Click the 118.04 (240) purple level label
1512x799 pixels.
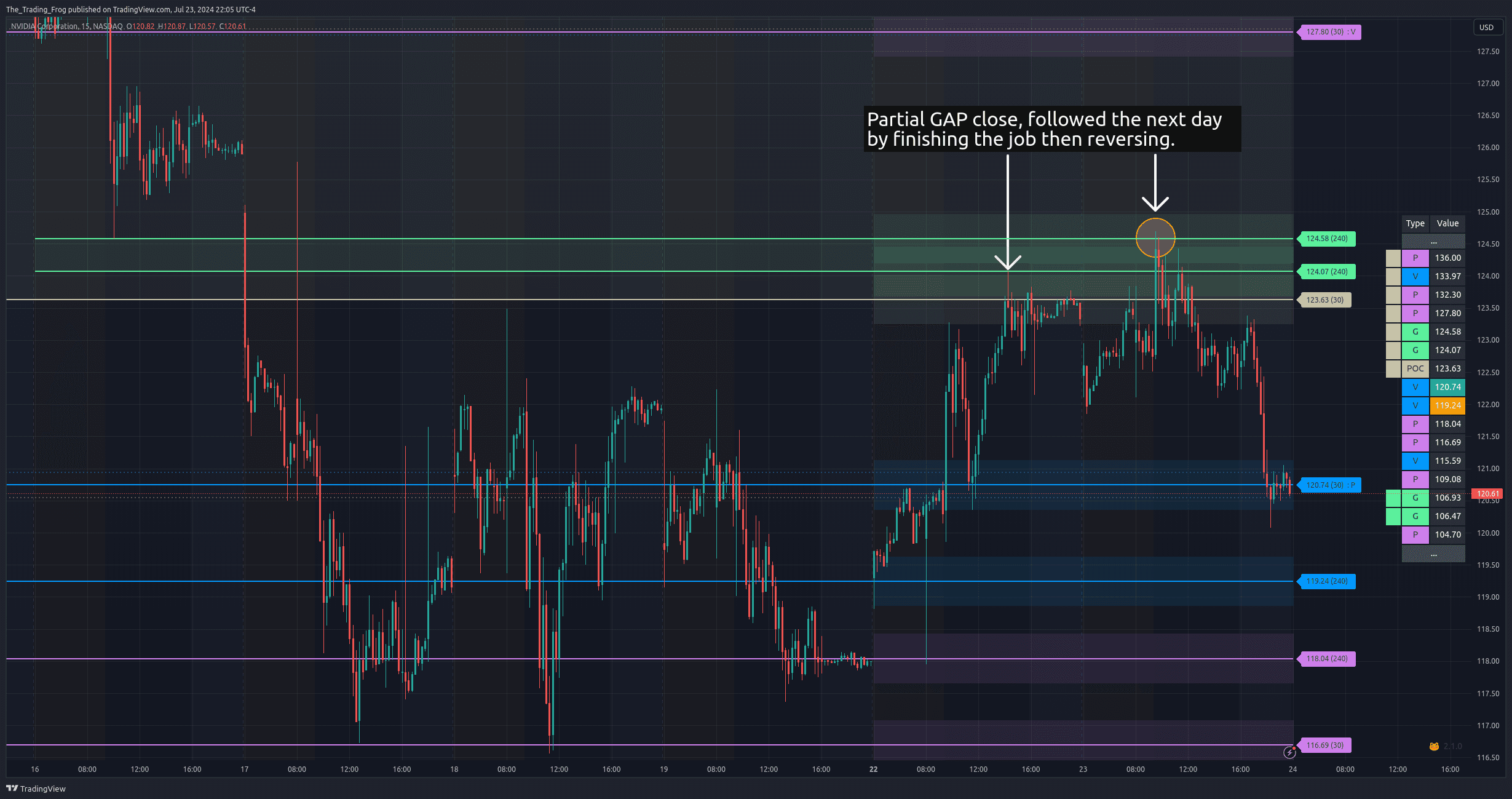pos(1326,659)
